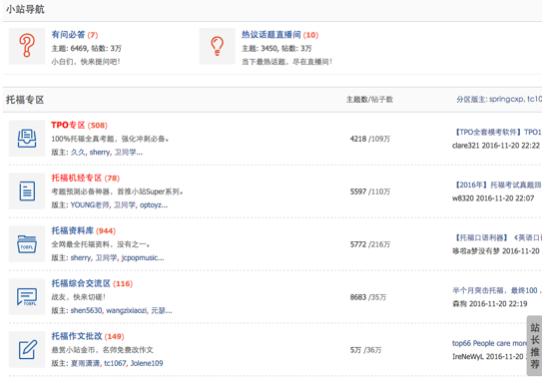
Task: Open latest post 【托福口语利器】
Action: pos(498,237)
